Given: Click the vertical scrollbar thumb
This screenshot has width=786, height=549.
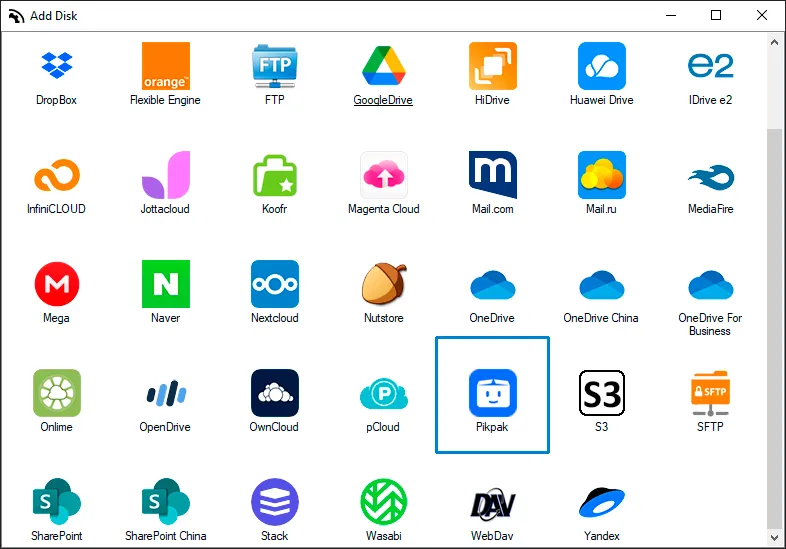Looking at the screenshot, I should (x=774, y=328).
